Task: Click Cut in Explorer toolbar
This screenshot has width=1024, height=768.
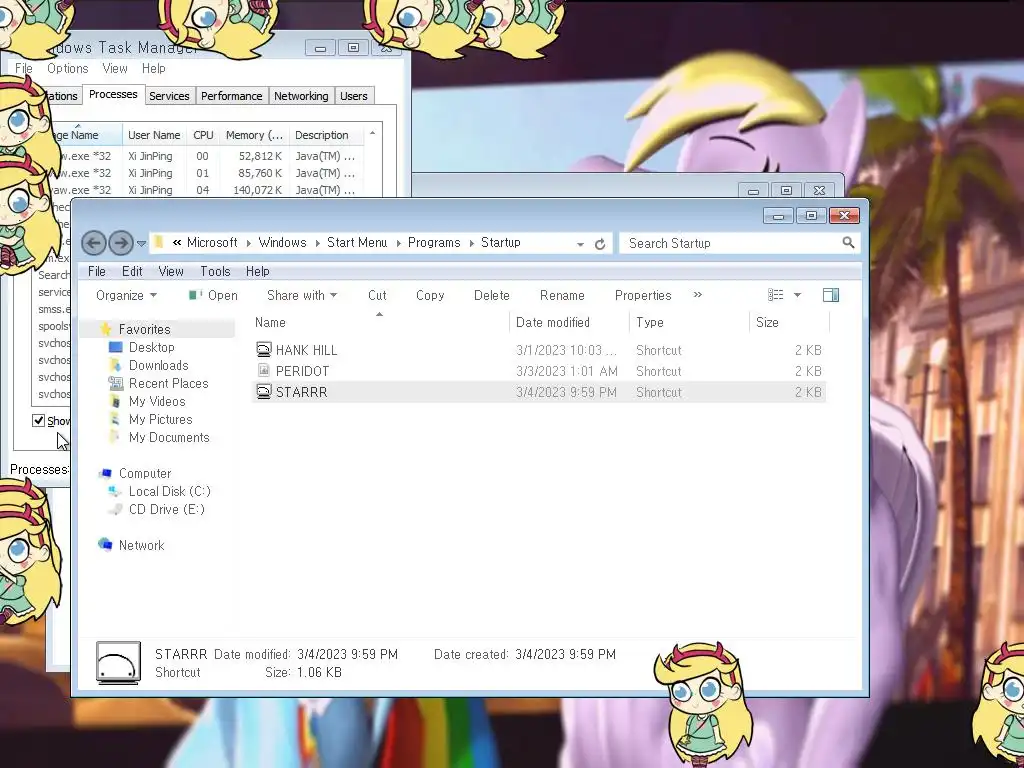Action: click(x=377, y=295)
